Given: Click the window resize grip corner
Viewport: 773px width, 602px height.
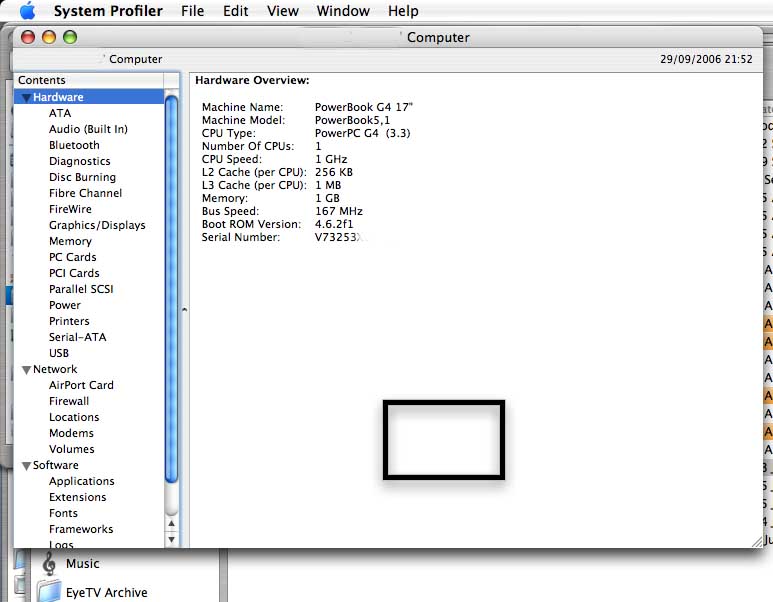Looking at the screenshot, I should click(757, 542).
